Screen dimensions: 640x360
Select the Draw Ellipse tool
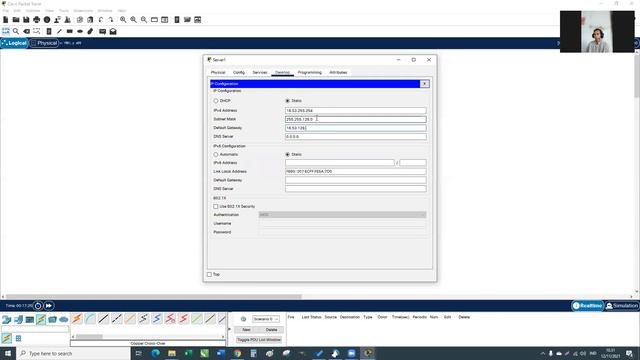point(80,31)
